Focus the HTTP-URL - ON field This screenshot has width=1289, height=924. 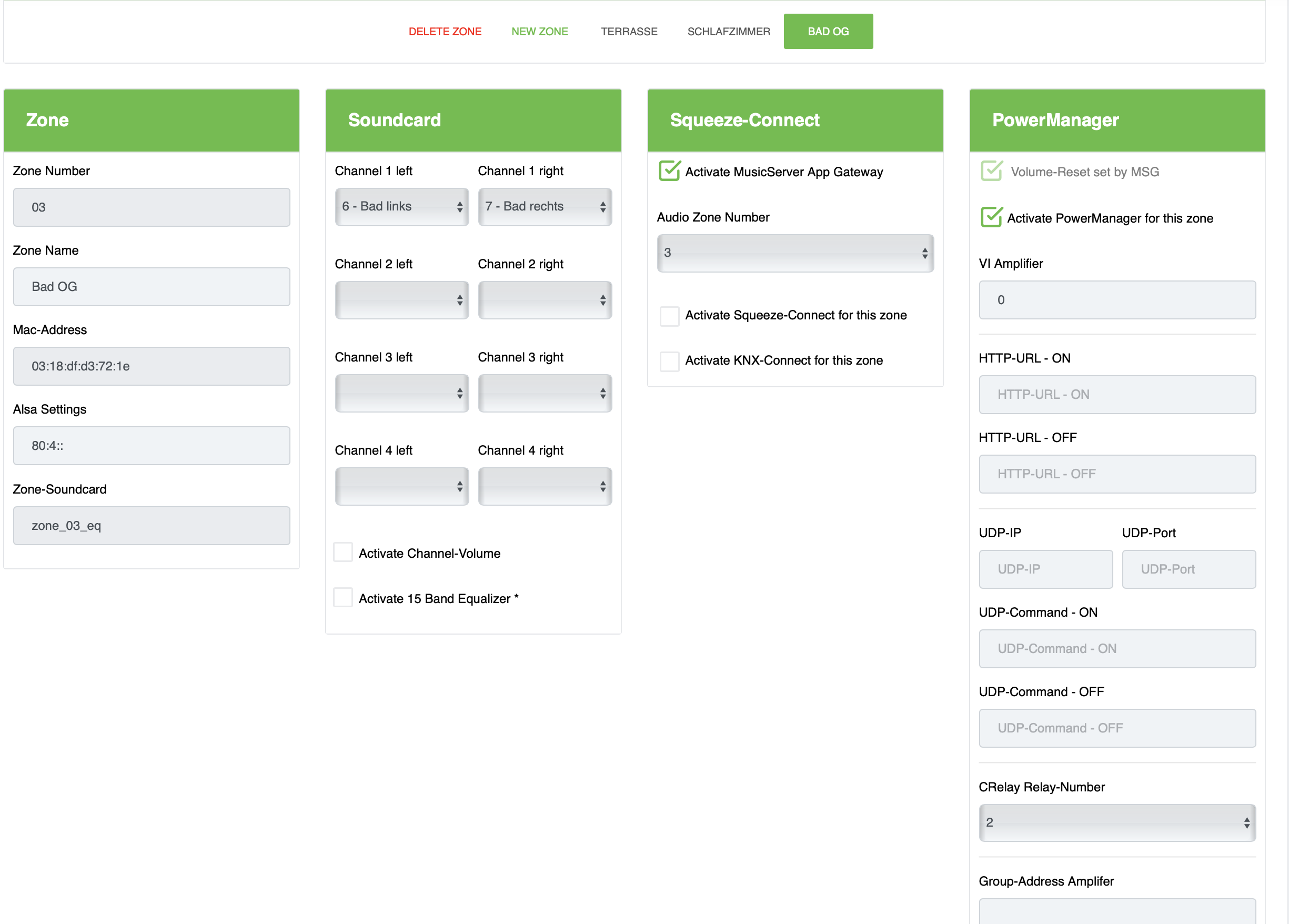1116,394
